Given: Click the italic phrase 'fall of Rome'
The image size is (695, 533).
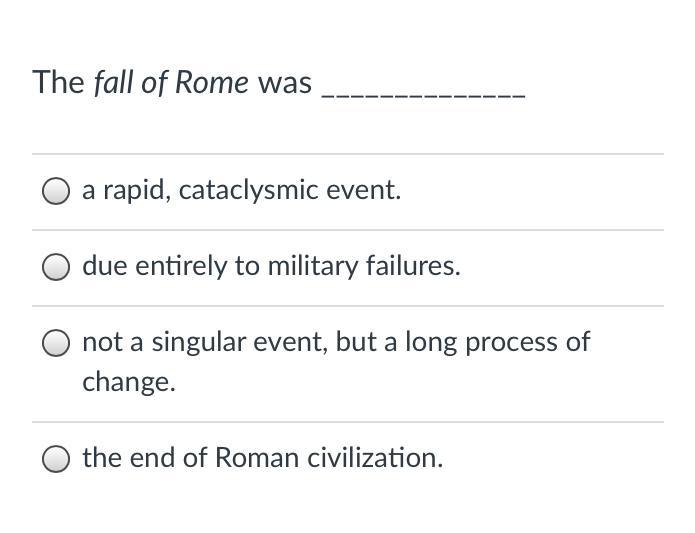Looking at the screenshot, I should 171,82.
